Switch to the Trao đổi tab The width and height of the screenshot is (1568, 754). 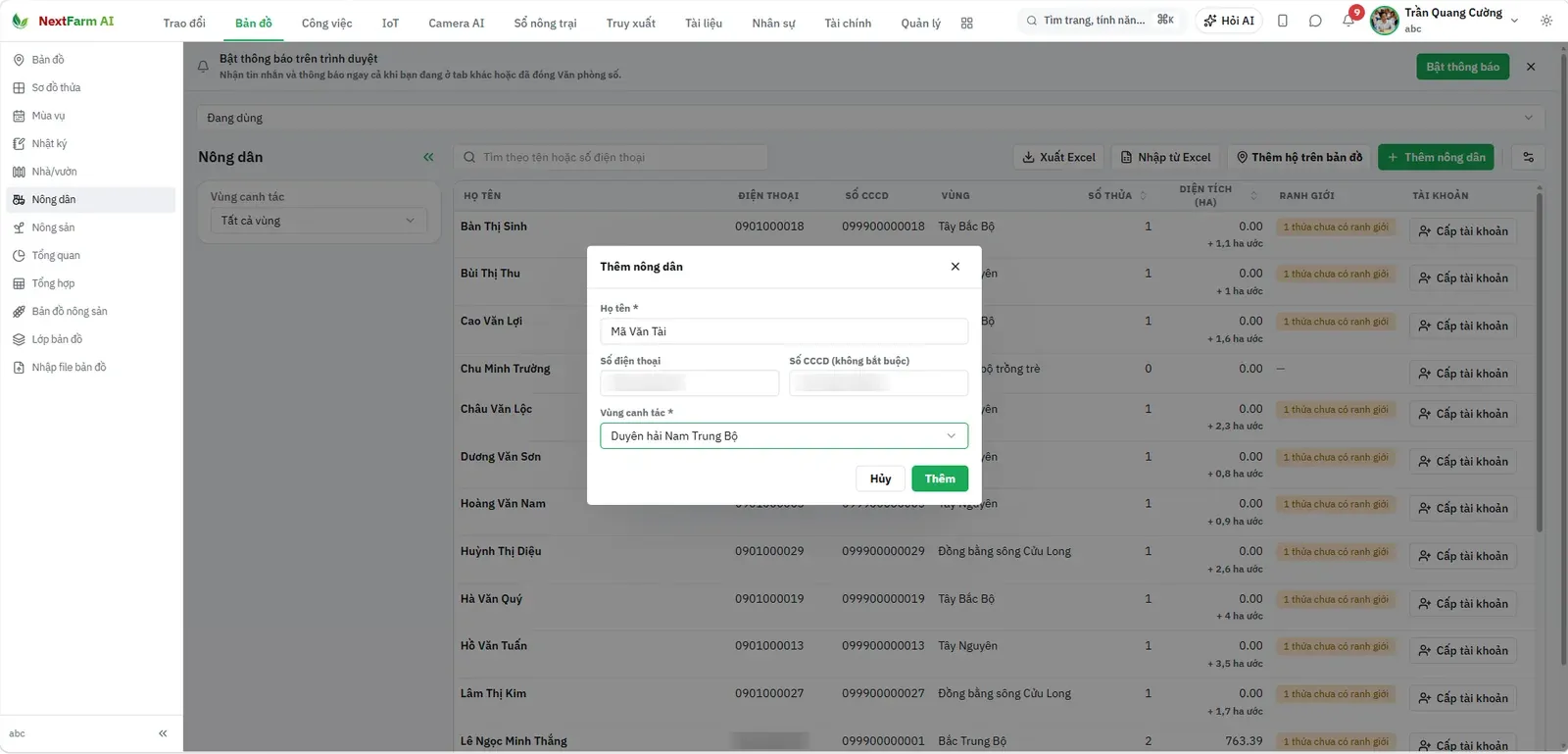coord(184,24)
